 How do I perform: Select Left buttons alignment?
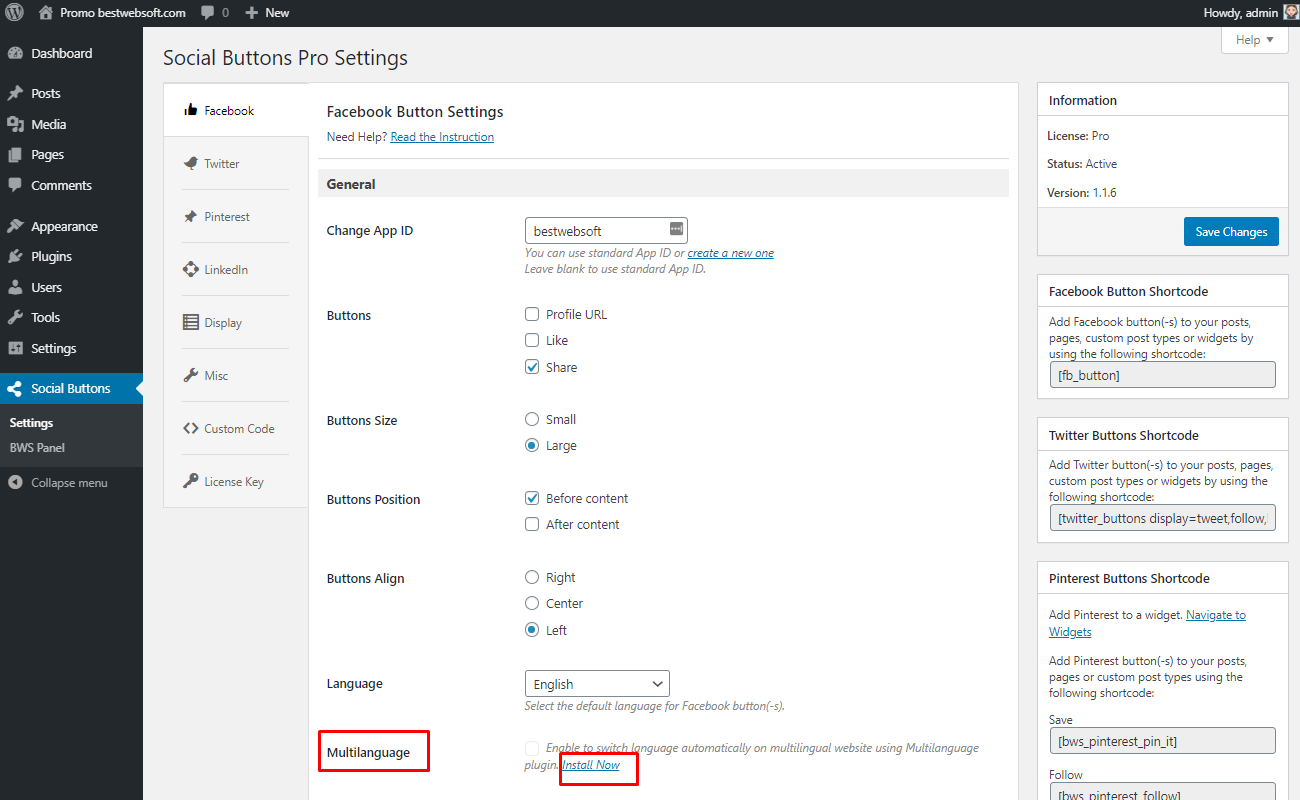(x=532, y=630)
